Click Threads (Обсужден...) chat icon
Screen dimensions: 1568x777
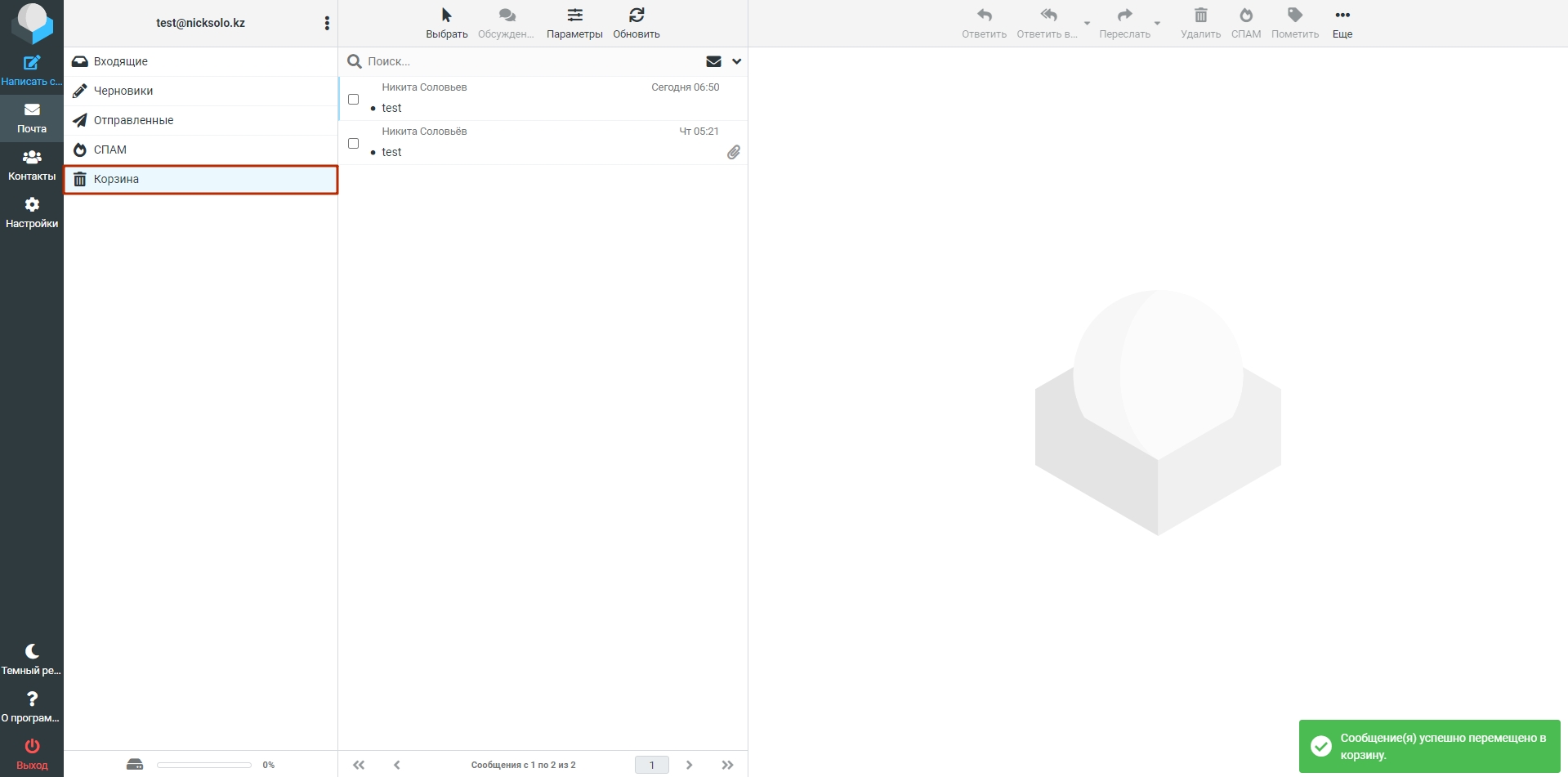tap(506, 23)
